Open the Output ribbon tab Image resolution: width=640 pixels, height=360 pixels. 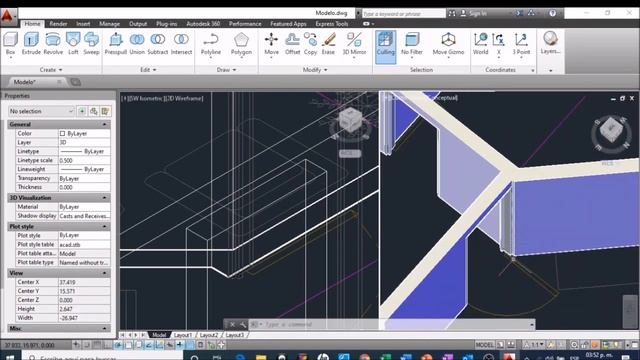pyautogui.click(x=138, y=24)
